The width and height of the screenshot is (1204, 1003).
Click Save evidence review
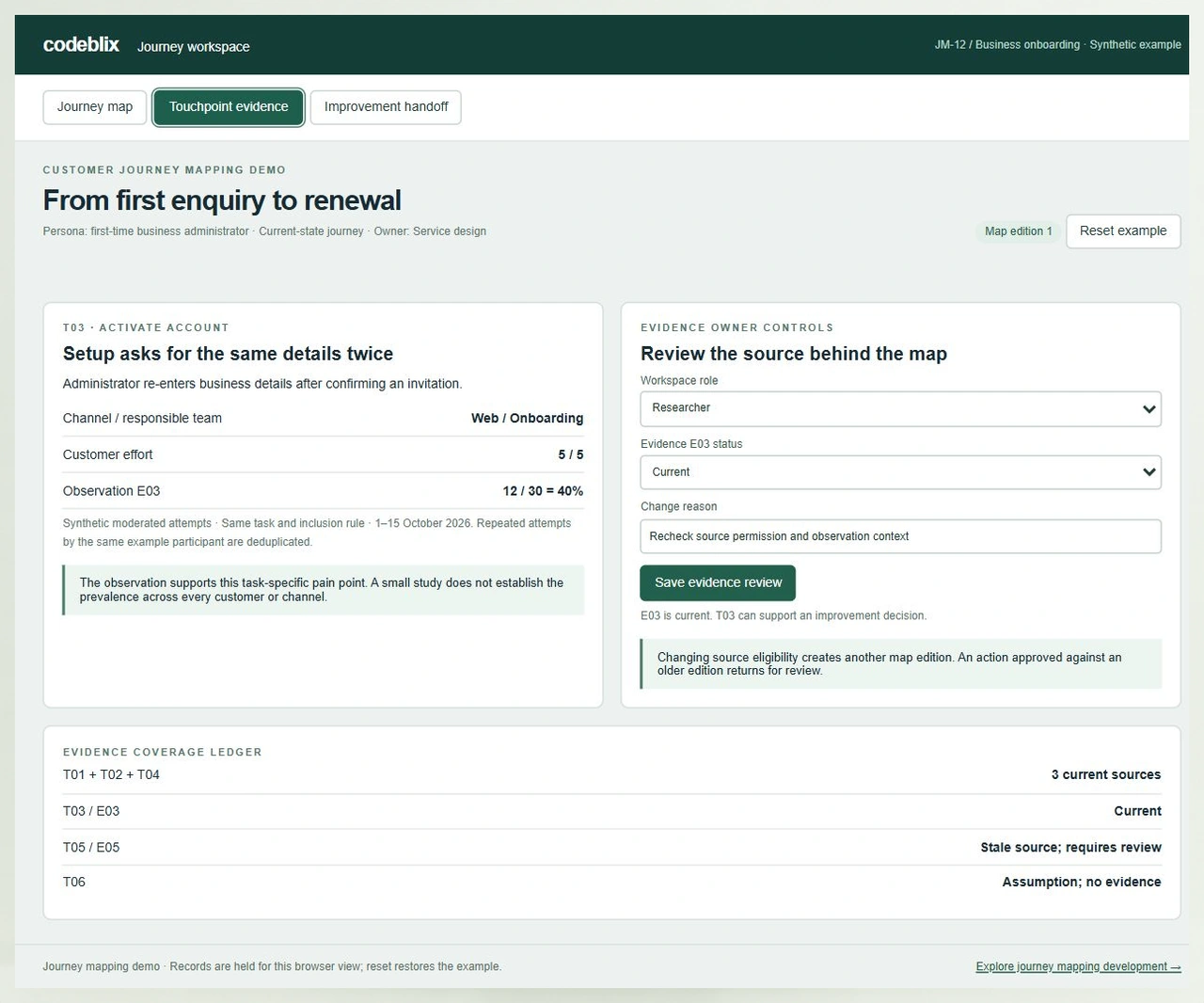(x=718, y=583)
